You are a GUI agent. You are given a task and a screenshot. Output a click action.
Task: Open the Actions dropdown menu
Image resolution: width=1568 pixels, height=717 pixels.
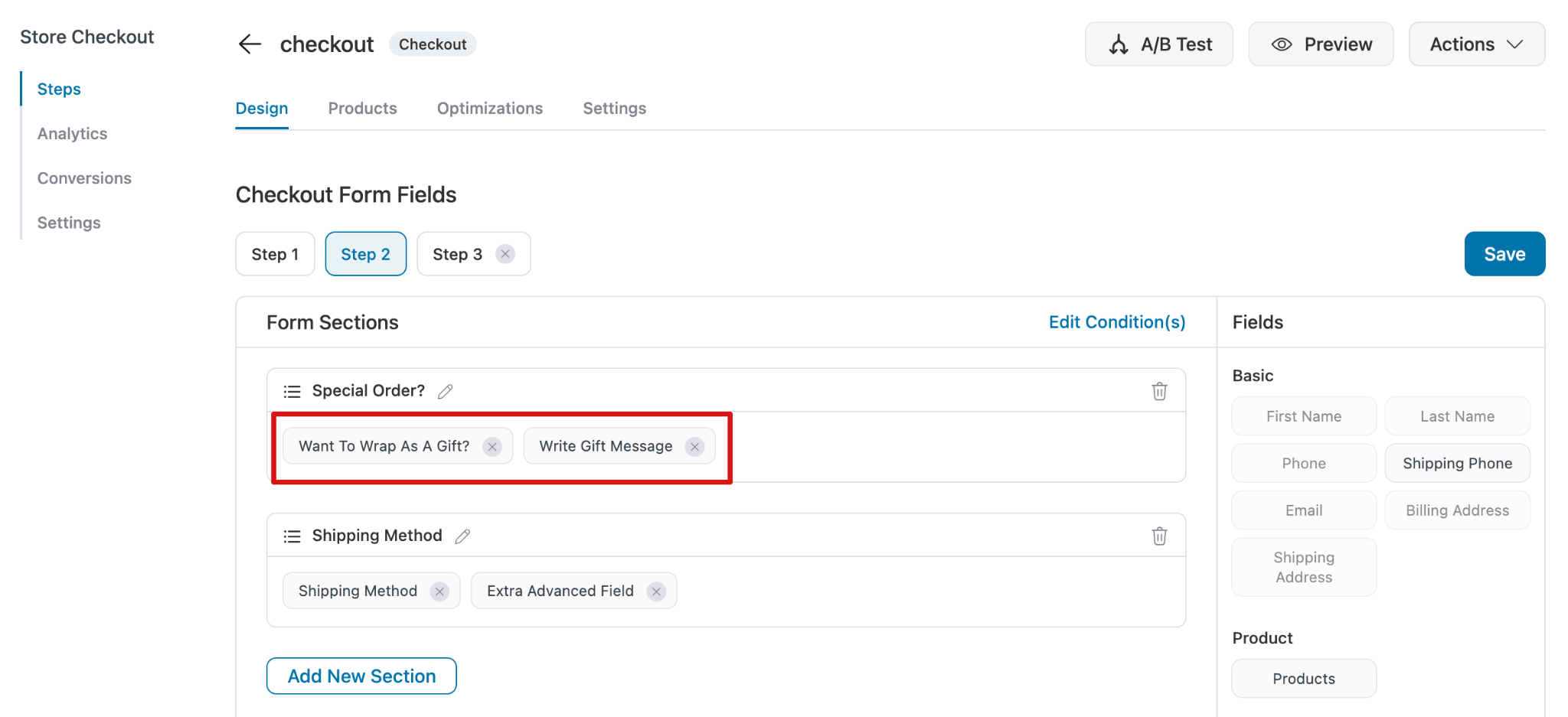click(1476, 44)
